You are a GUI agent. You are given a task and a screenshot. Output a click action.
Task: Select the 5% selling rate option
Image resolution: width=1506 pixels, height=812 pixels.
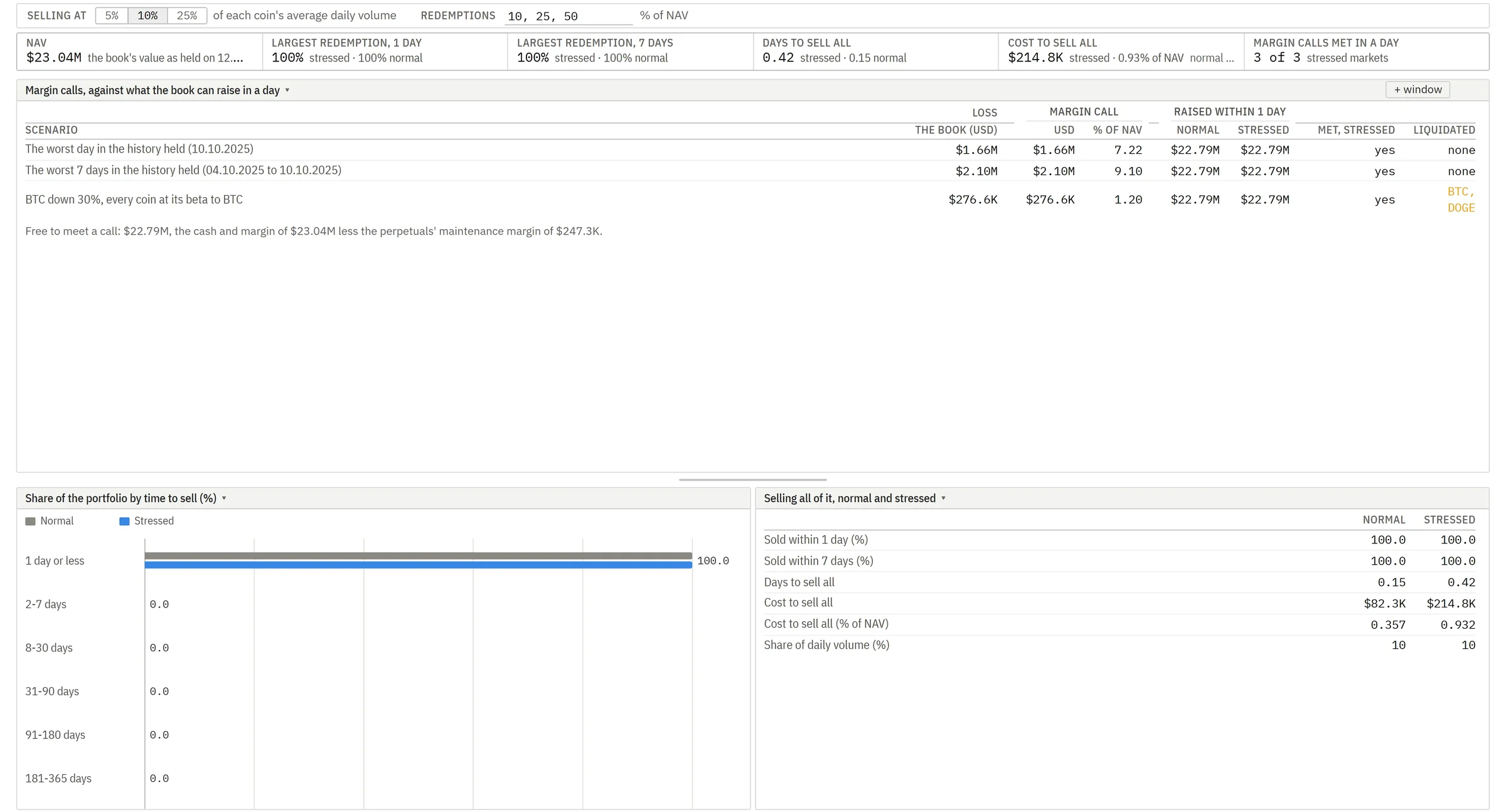112,16
